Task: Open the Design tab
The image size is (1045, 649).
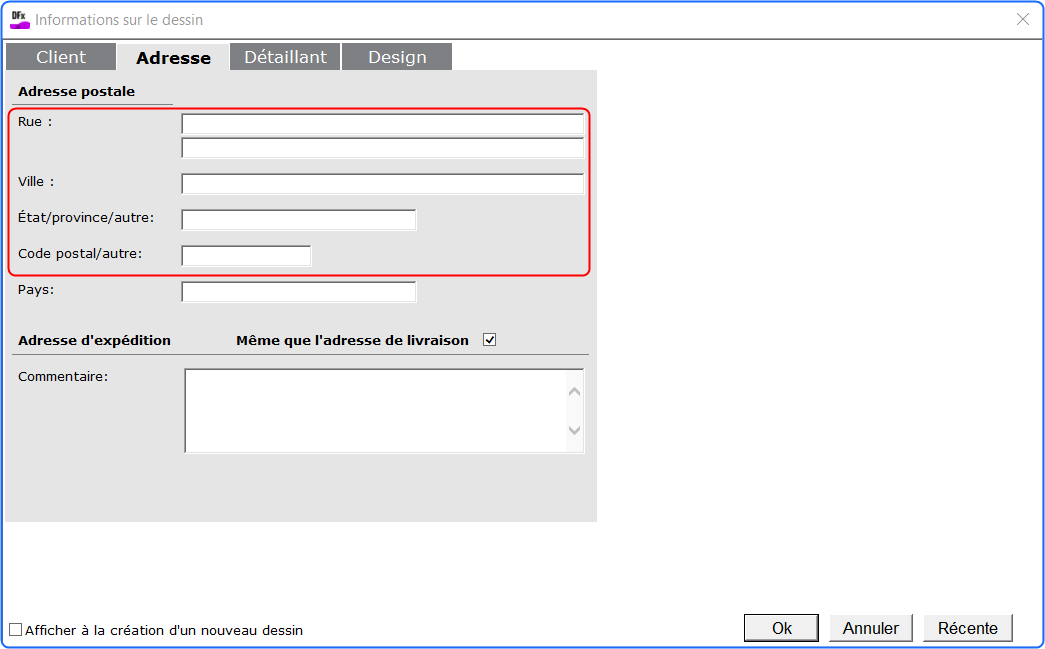Action: 397,57
